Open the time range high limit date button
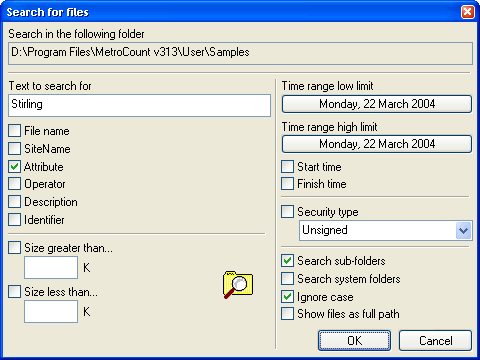This screenshot has height=360, width=480. click(x=377, y=144)
